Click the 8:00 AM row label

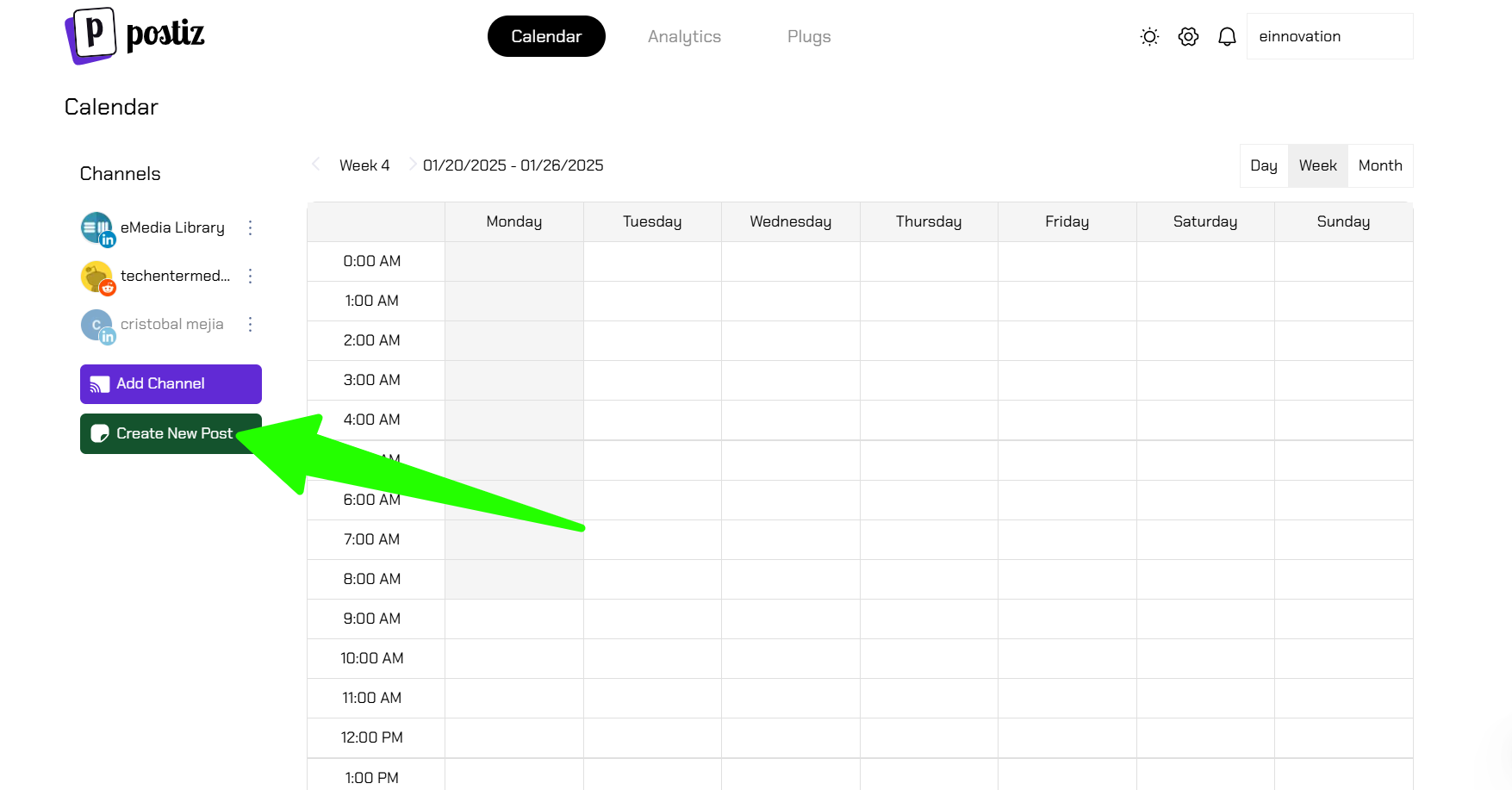(x=372, y=579)
